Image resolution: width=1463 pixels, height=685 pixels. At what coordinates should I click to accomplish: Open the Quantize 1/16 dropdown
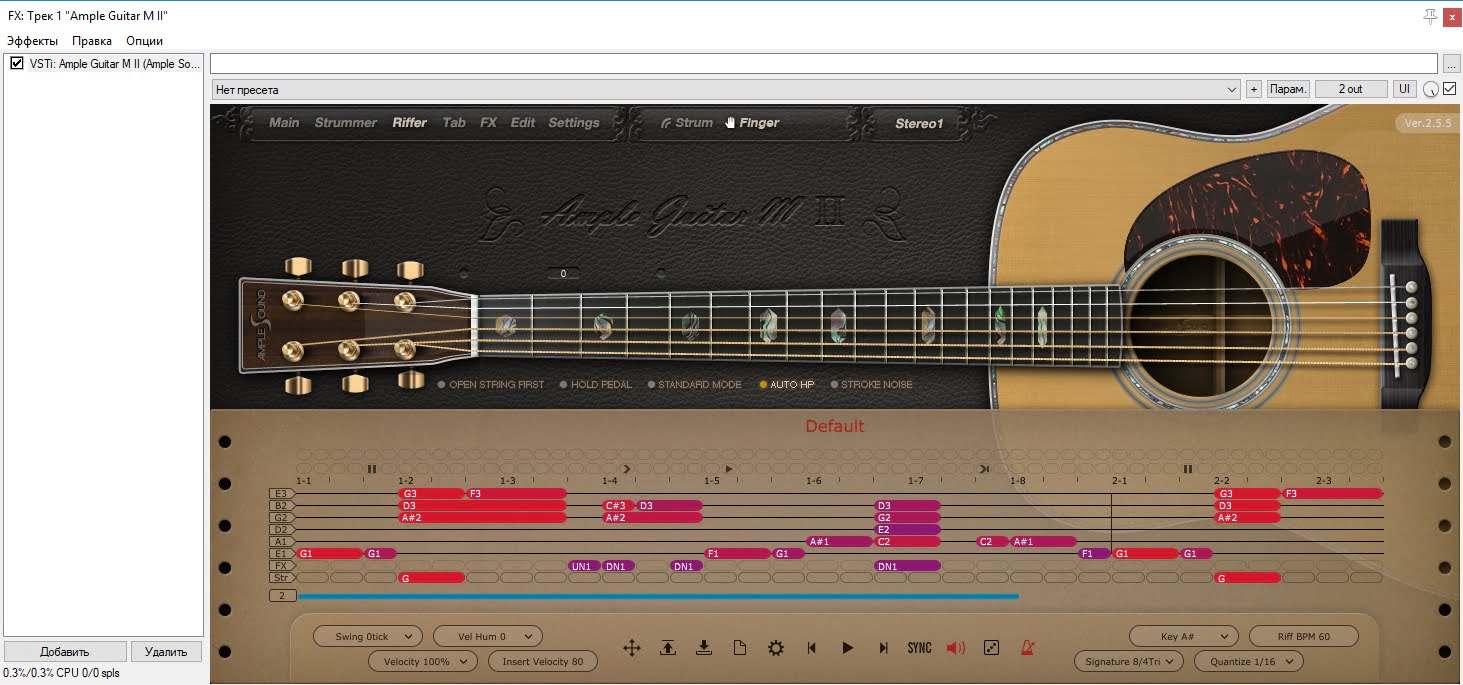coord(1249,661)
